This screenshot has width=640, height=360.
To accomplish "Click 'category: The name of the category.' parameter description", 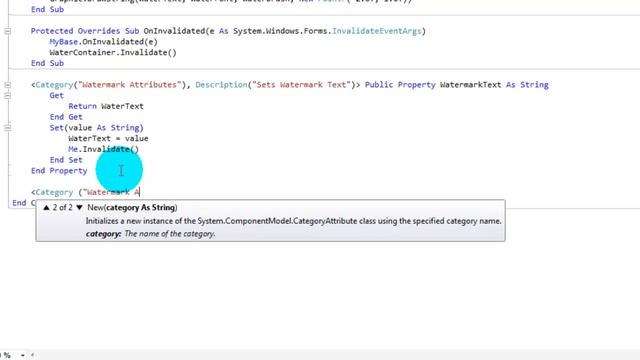I will (x=150, y=234).
